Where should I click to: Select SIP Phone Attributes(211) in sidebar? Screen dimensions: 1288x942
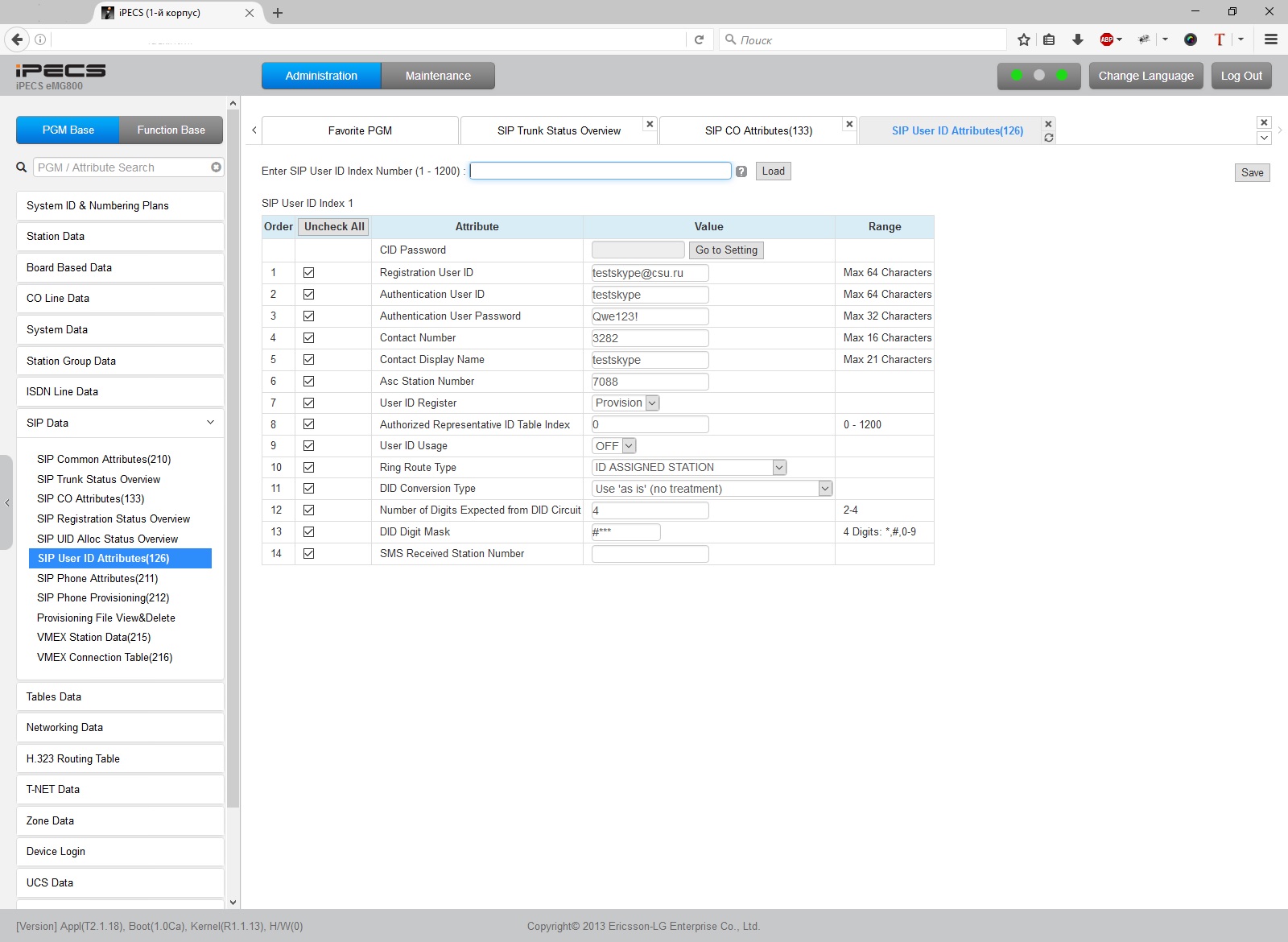(97, 578)
